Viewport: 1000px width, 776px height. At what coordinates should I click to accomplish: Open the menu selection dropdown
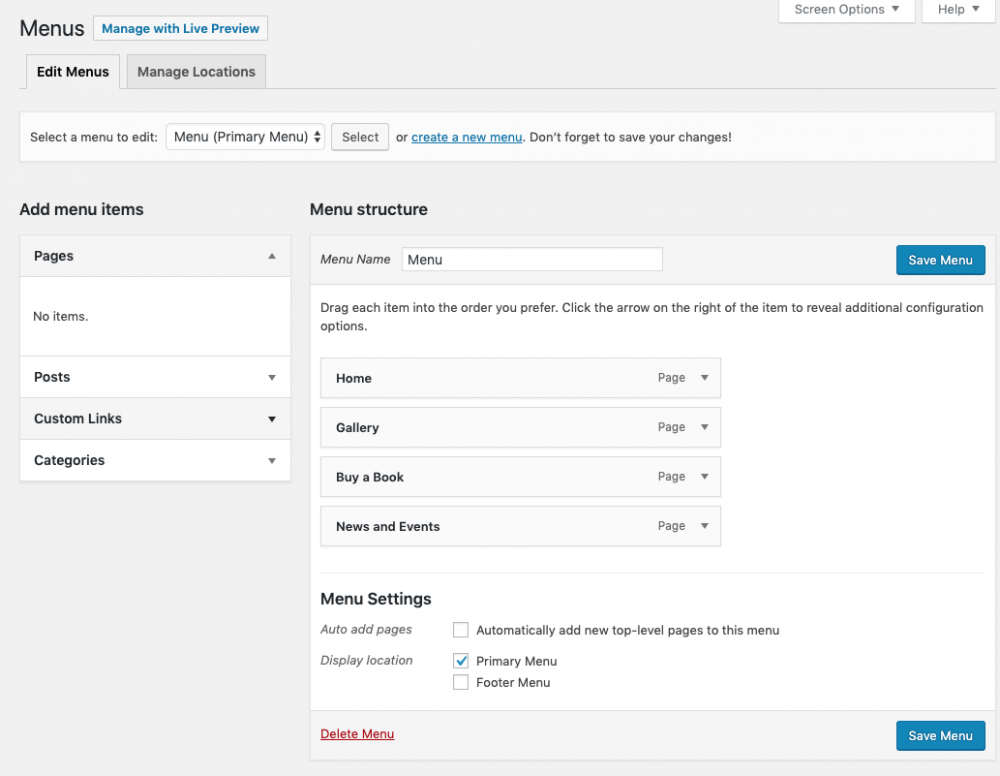coord(246,137)
